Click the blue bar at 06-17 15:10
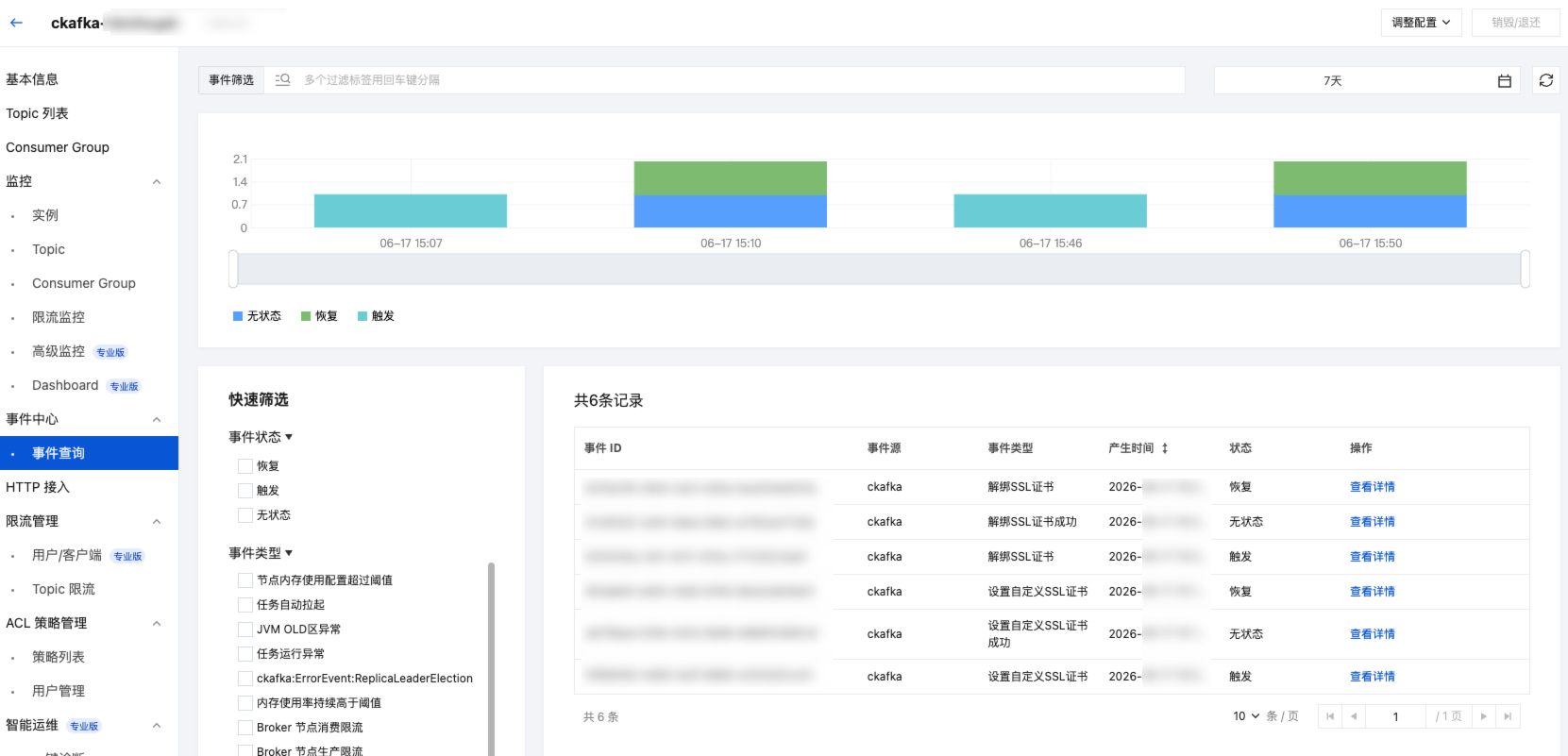1568x756 pixels. pos(731,211)
